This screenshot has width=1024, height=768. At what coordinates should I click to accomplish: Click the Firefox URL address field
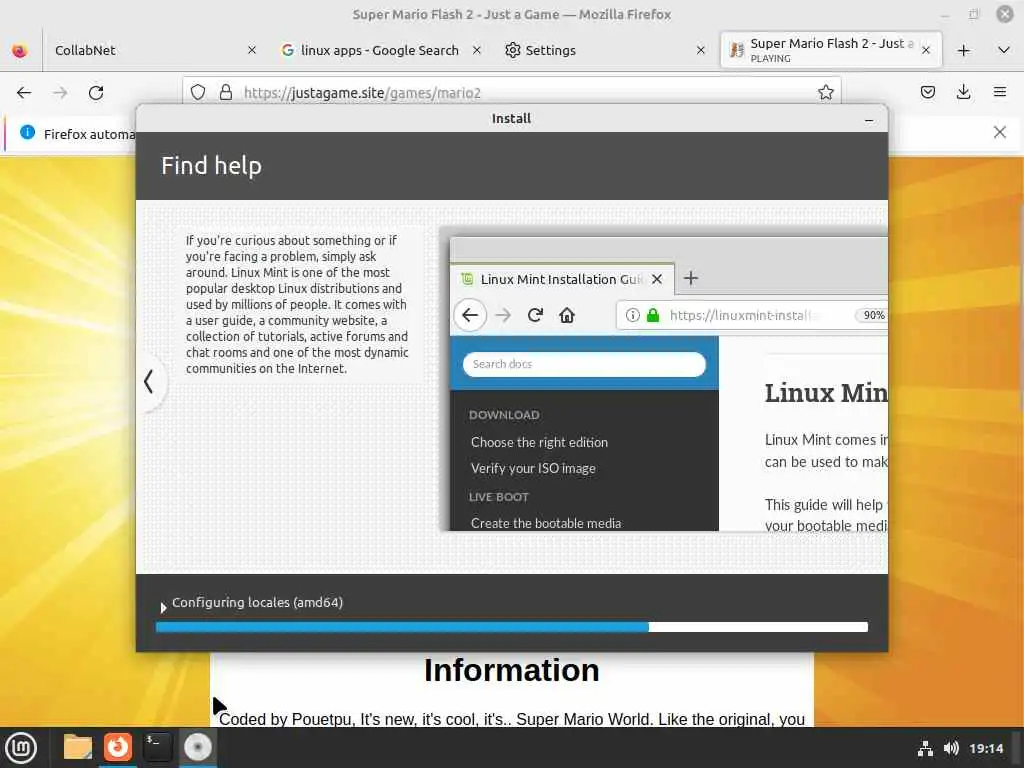click(511, 92)
